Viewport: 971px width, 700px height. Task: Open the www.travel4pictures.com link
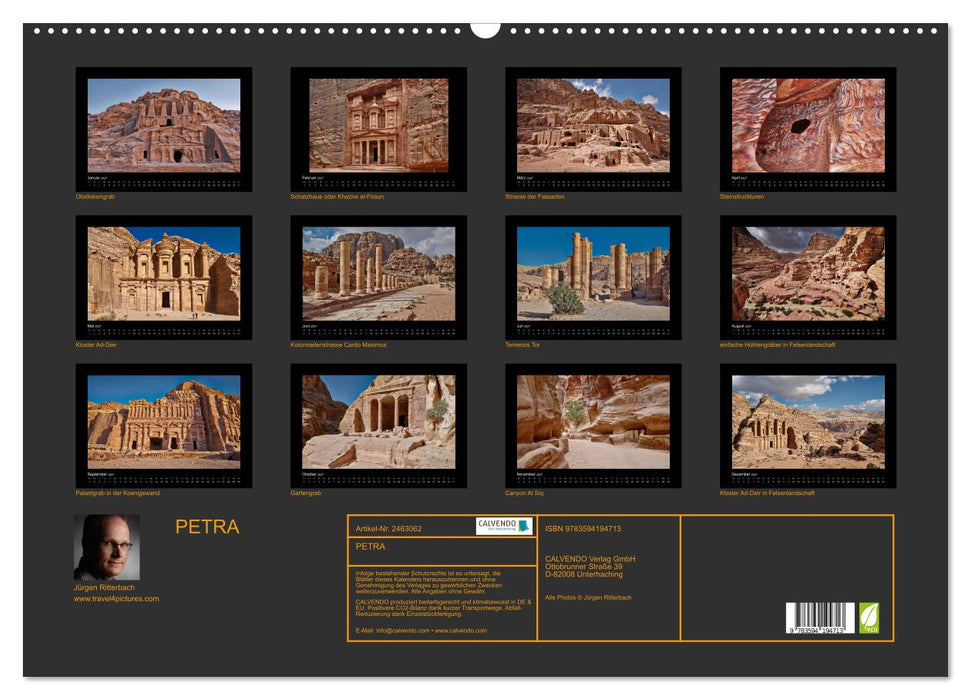point(116,598)
